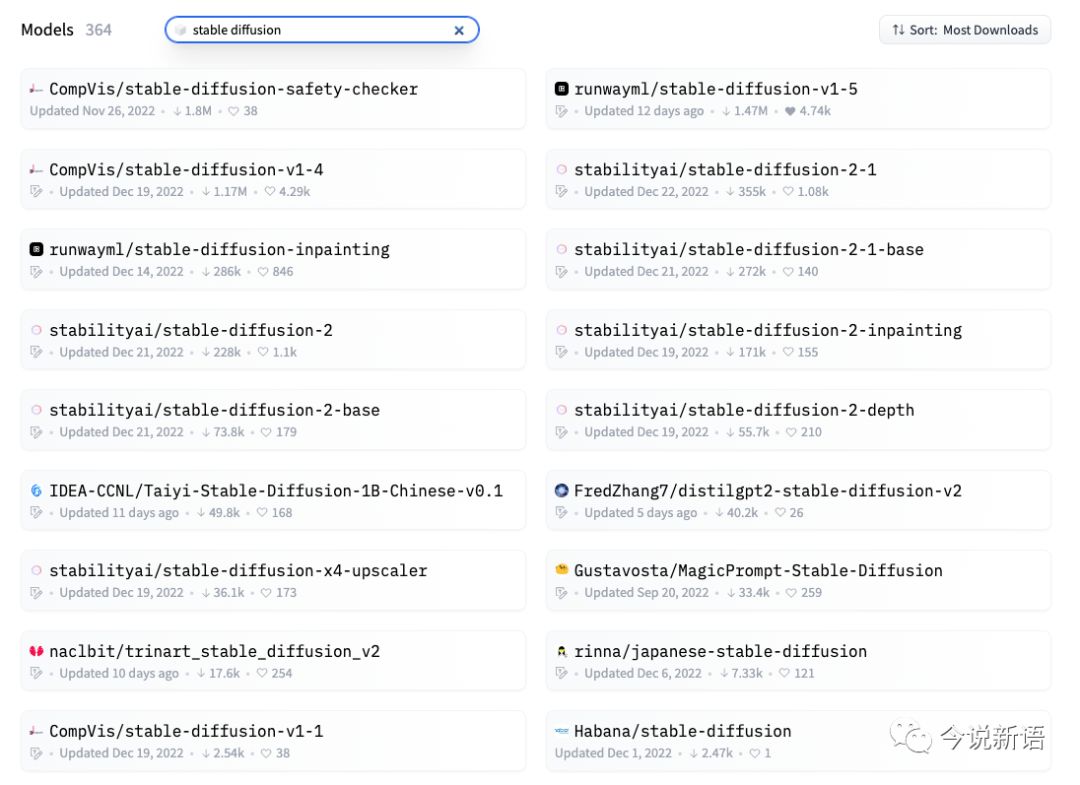Click 'Updated Sep 20, 2022' text
The height and width of the screenshot is (785, 1080).
coord(646,593)
